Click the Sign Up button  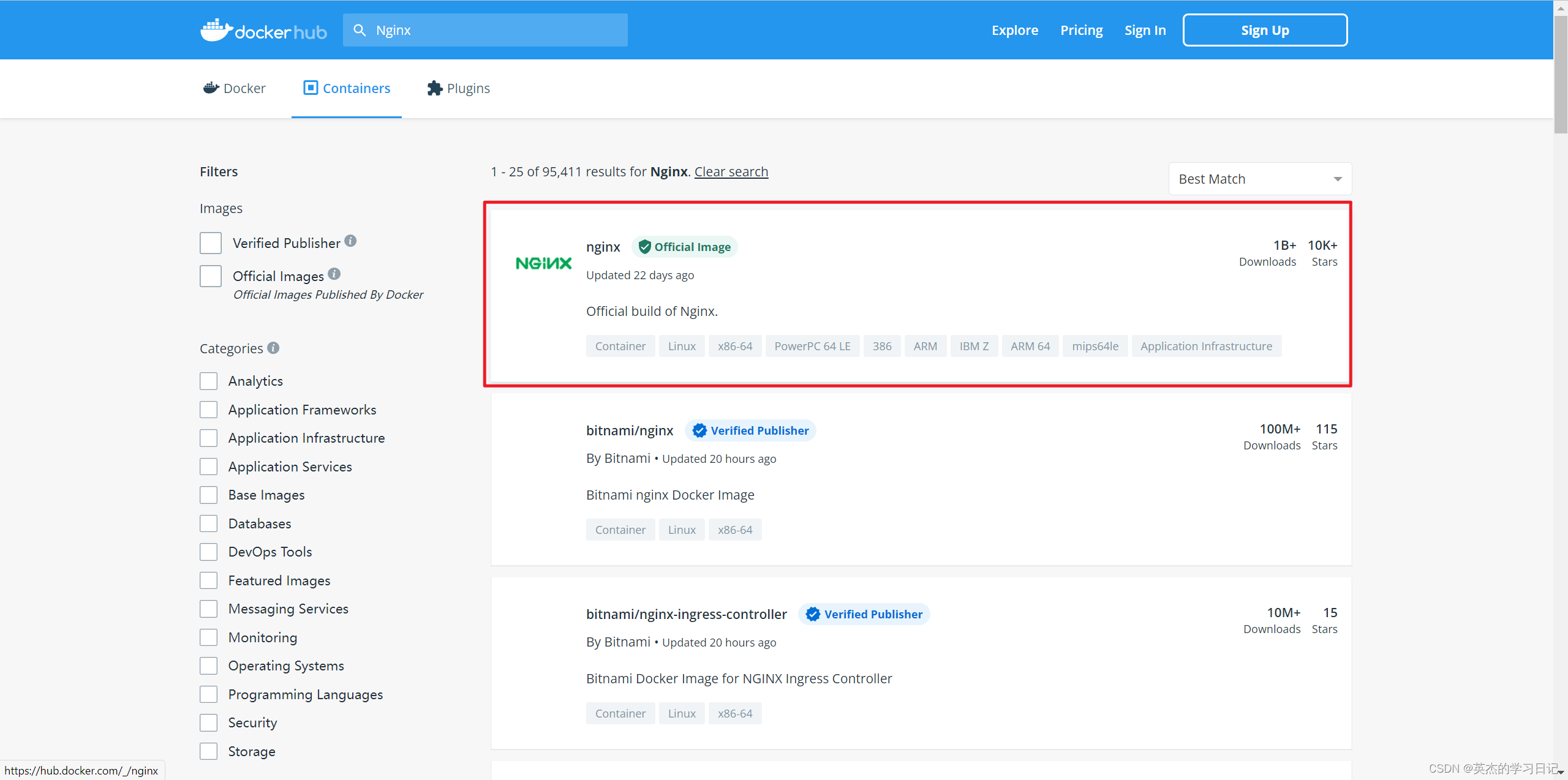tap(1264, 30)
